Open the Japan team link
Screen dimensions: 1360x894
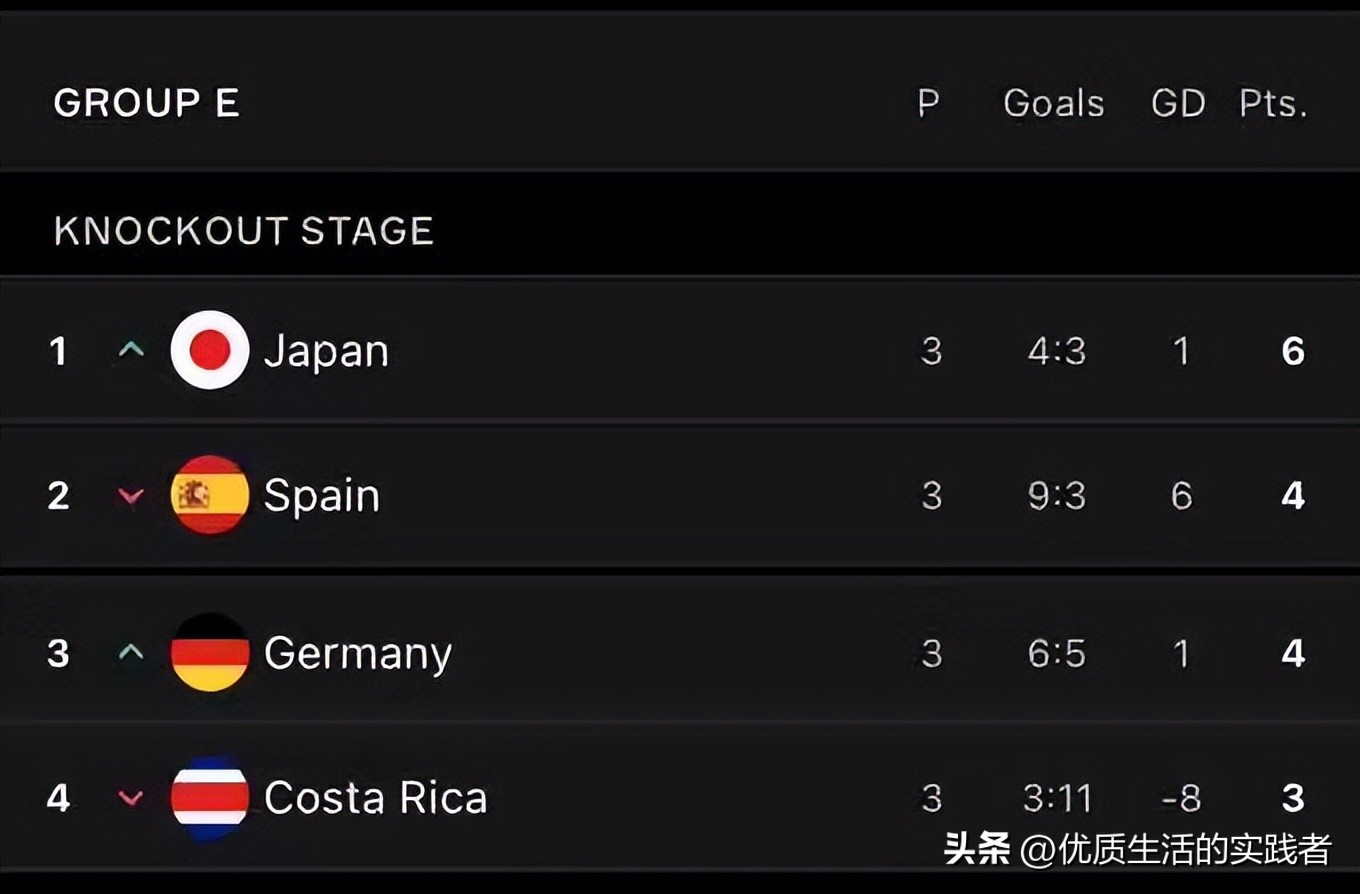(x=326, y=351)
